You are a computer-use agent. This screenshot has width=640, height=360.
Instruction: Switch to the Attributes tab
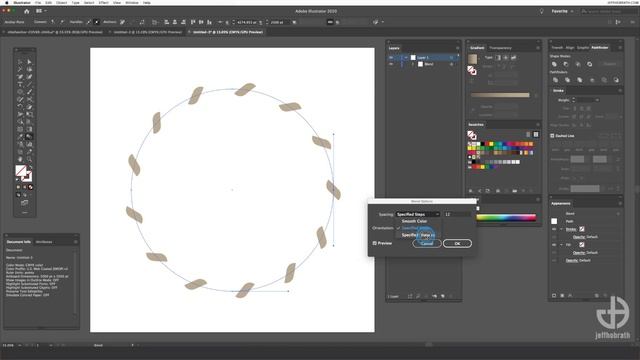pos(44,242)
